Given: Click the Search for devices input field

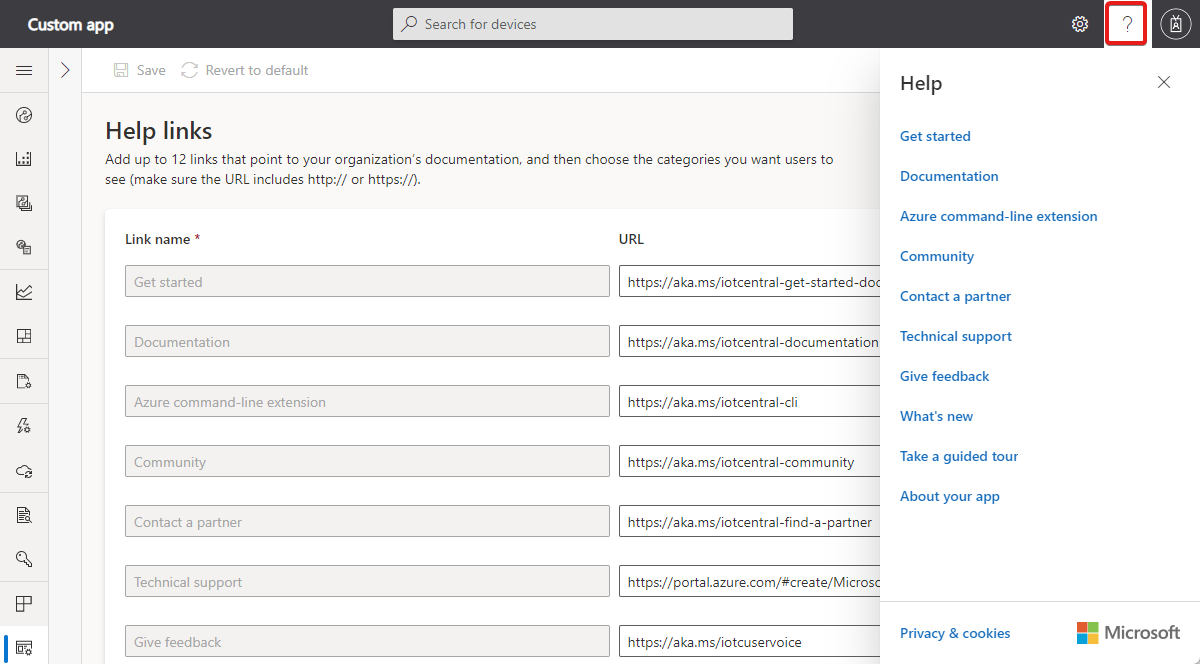Looking at the screenshot, I should coord(592,23).
